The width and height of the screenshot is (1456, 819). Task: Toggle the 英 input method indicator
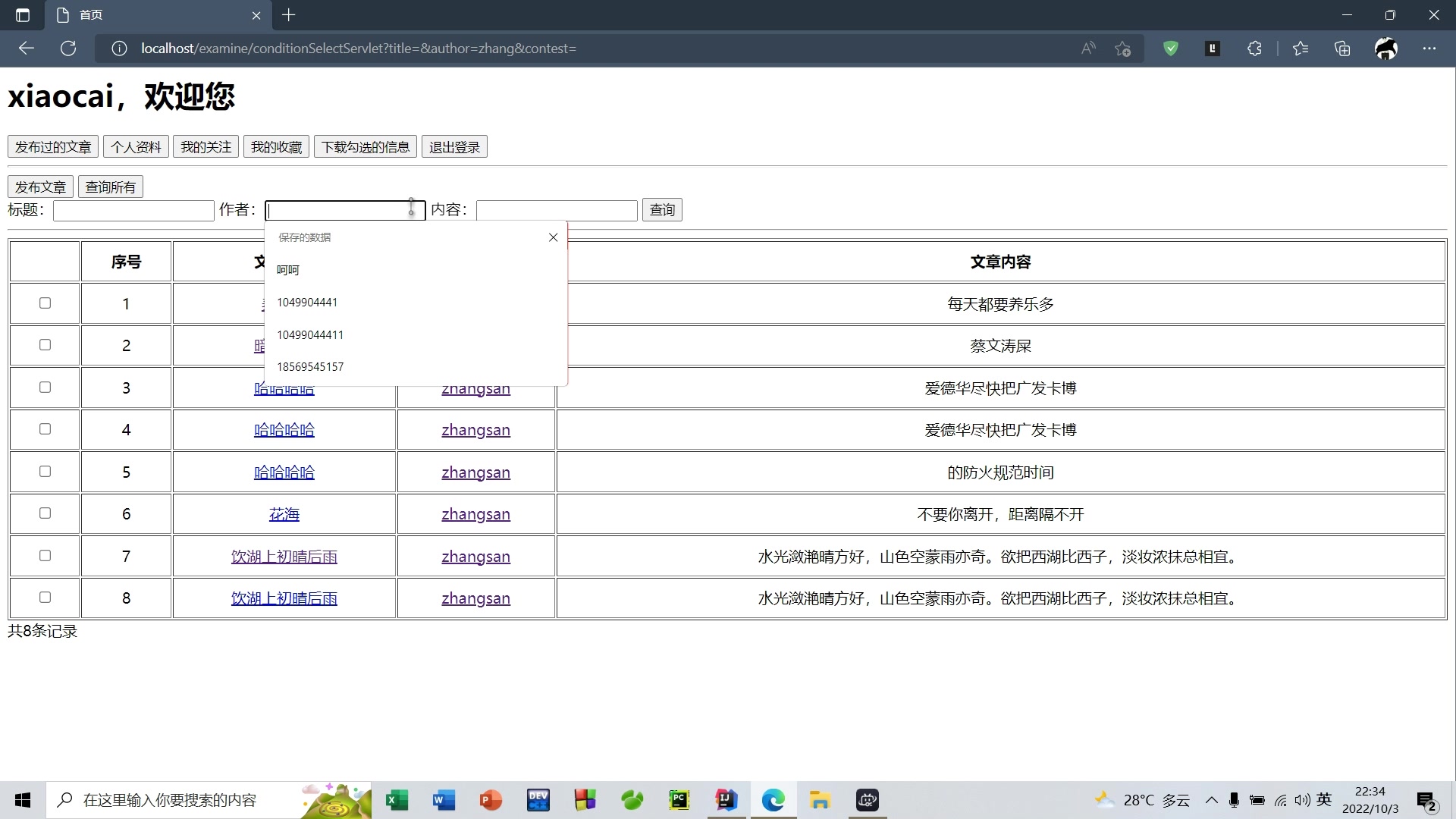click(1324, 799)
